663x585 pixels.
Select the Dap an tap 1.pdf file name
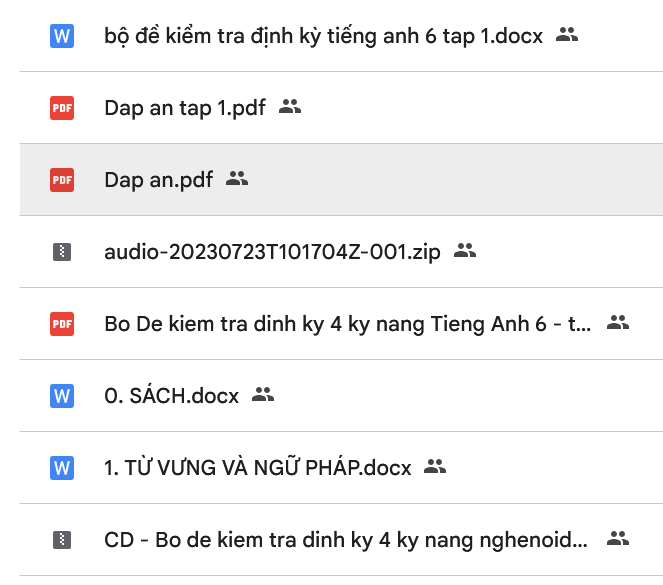pos(185,108)
